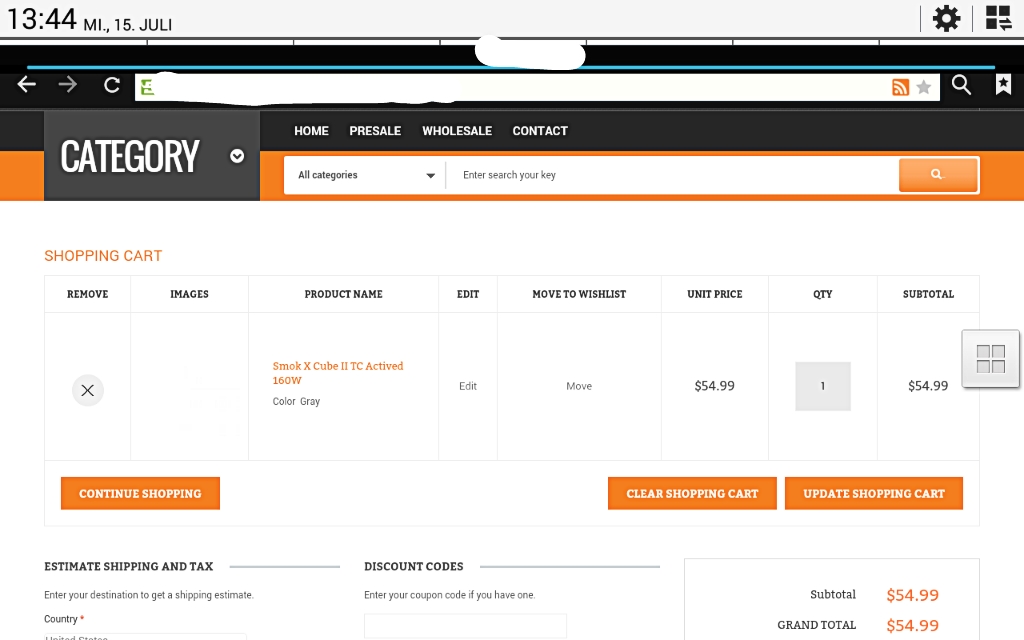Expand the CATEGORY menu chevron

(x=237, y=156)
